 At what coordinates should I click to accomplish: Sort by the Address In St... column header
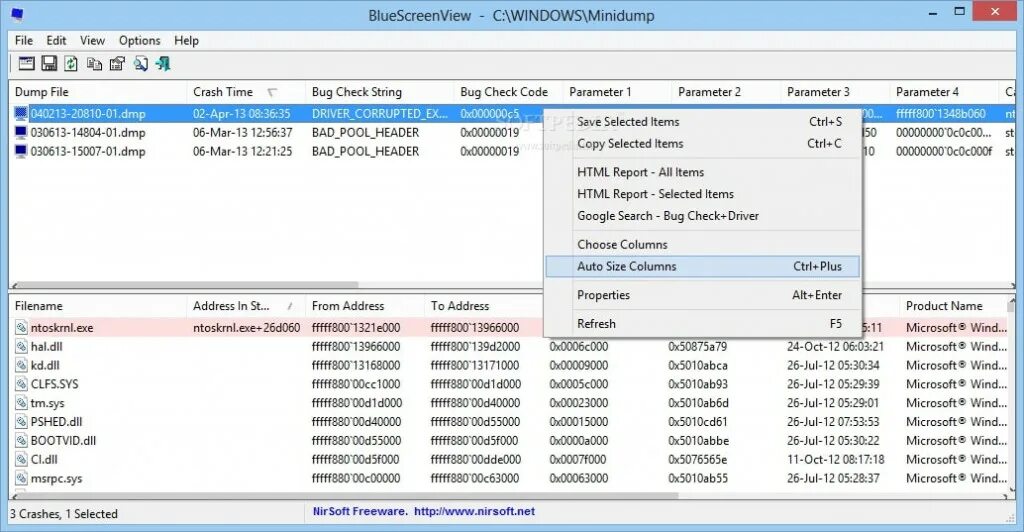coord(246,306)
